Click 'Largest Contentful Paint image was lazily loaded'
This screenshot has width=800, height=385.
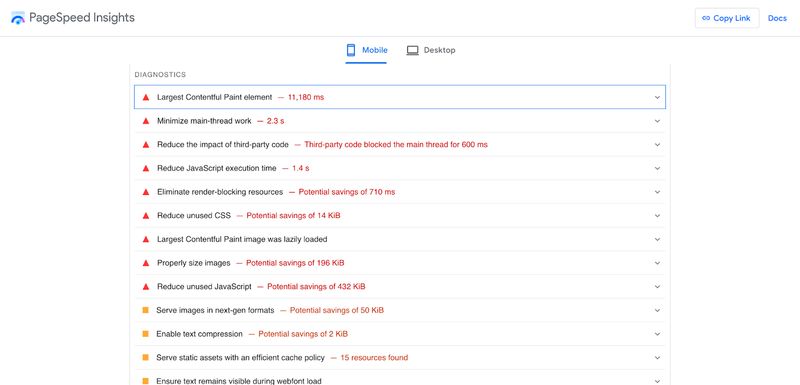point(242,239)
